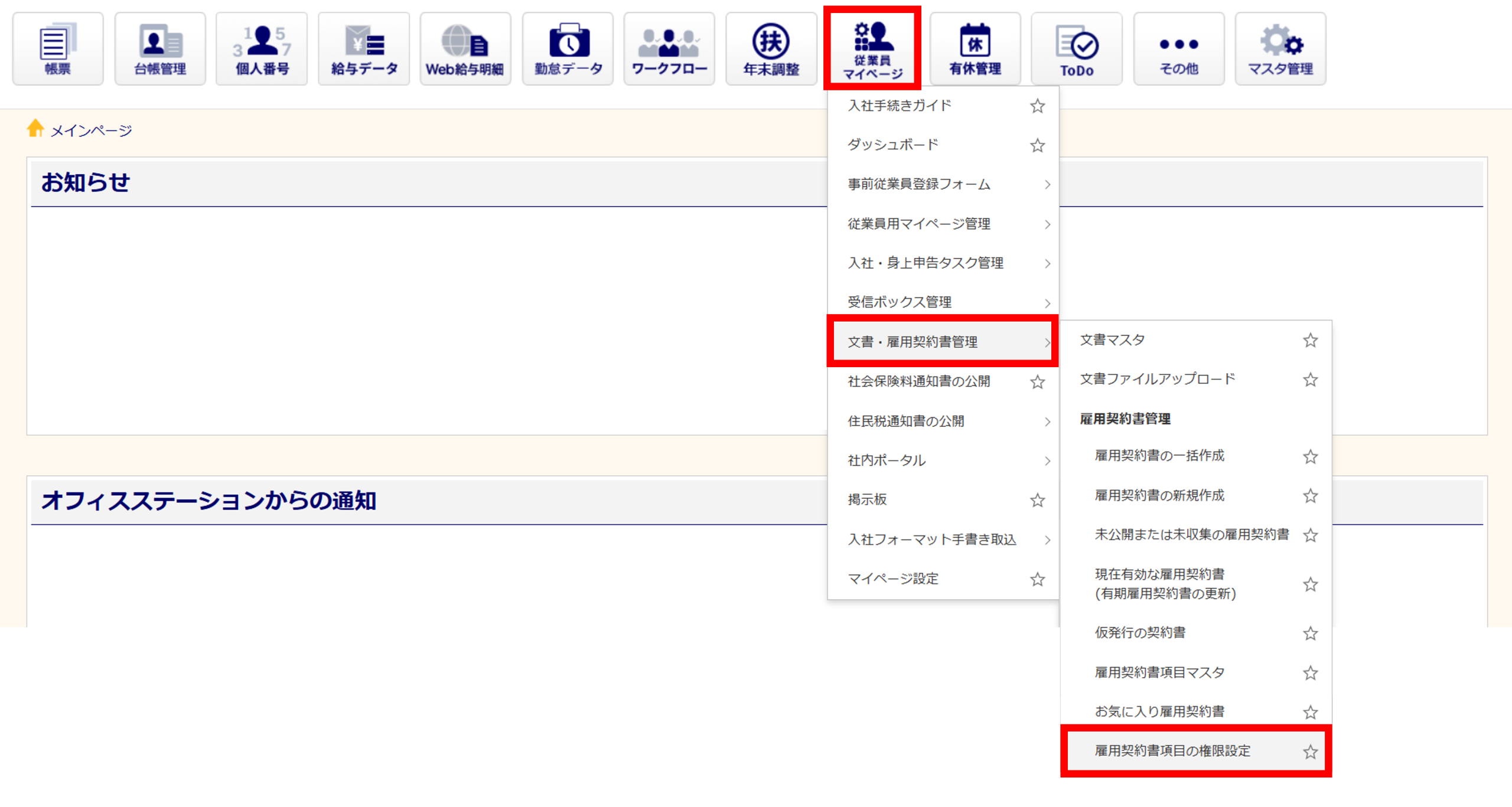Star the 雇用契約書の一括作成 entry
This screenshot has height=807, width=1512.
point(1311,456)
